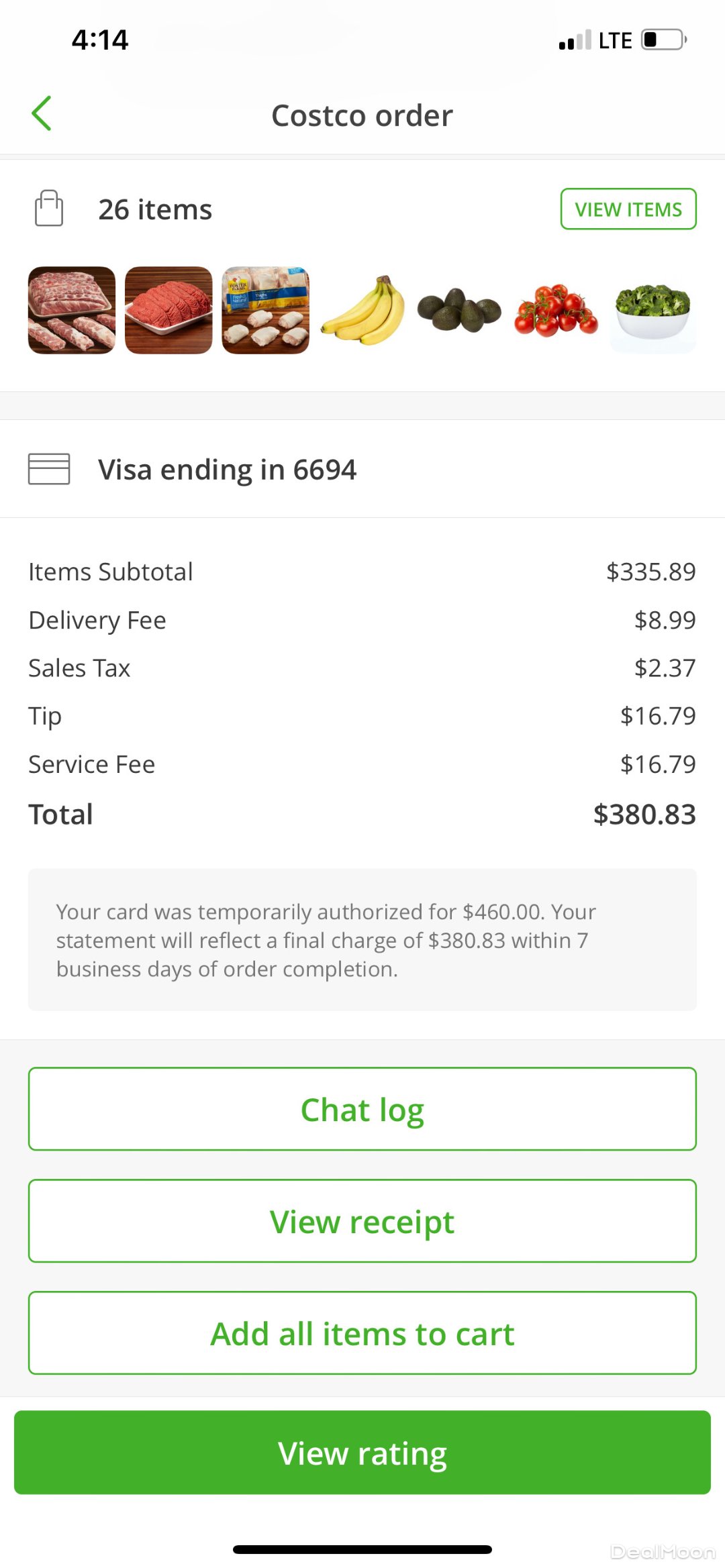Screen dimensions: 725x1568
Task: Open the chicken thighs item thumbnail
Action: [x=266, y=311]
